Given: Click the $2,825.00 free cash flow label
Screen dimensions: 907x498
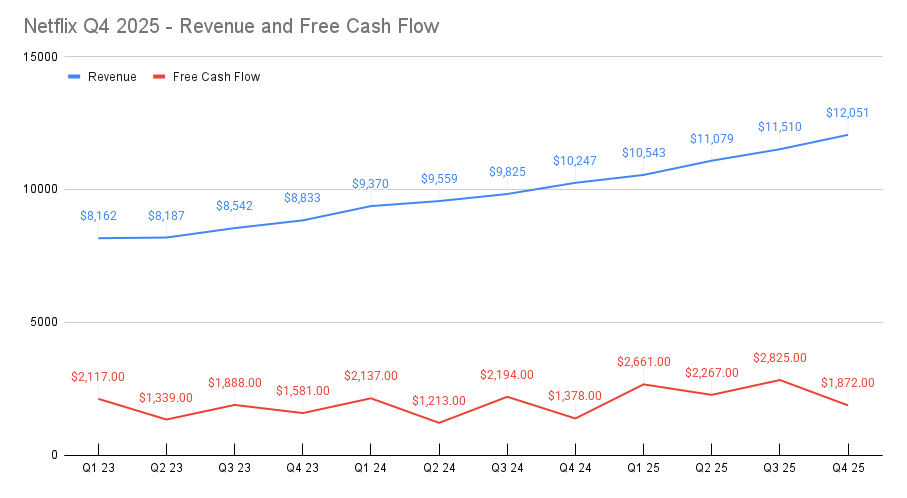Looking at the screenshot, I should (x=779, y=358).
